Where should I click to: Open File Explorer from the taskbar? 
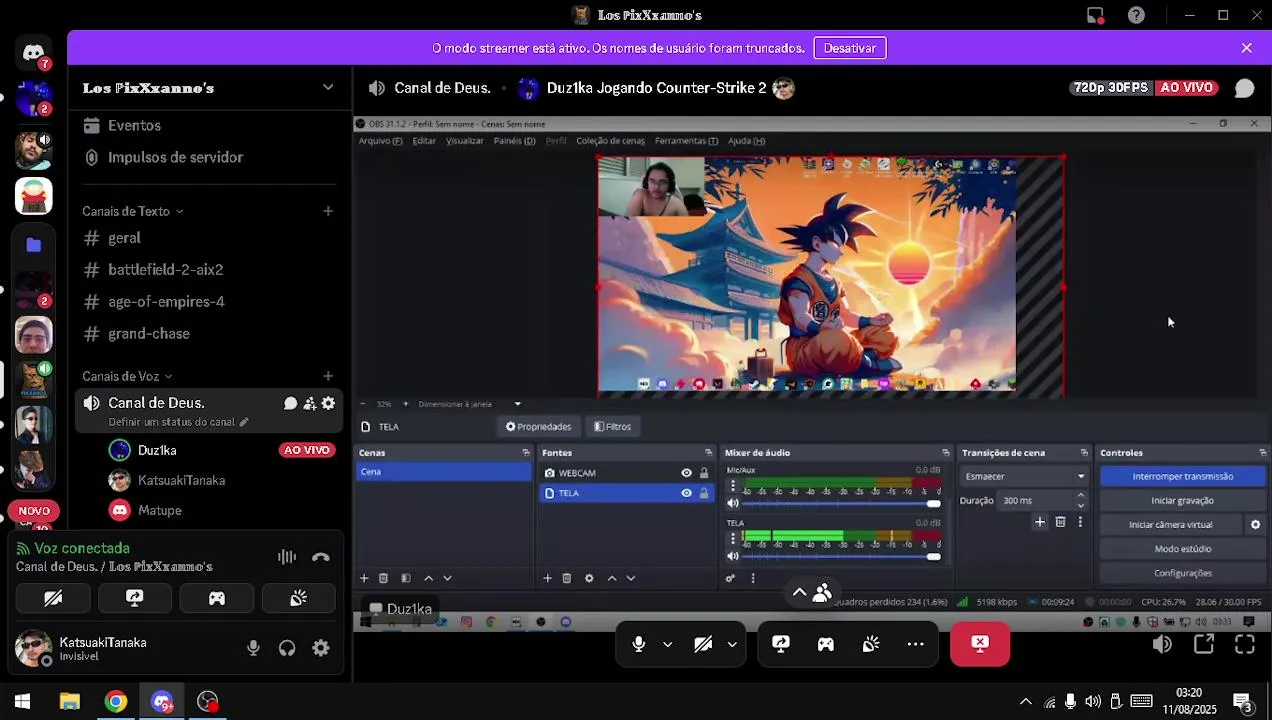click(x=69, y=702)
